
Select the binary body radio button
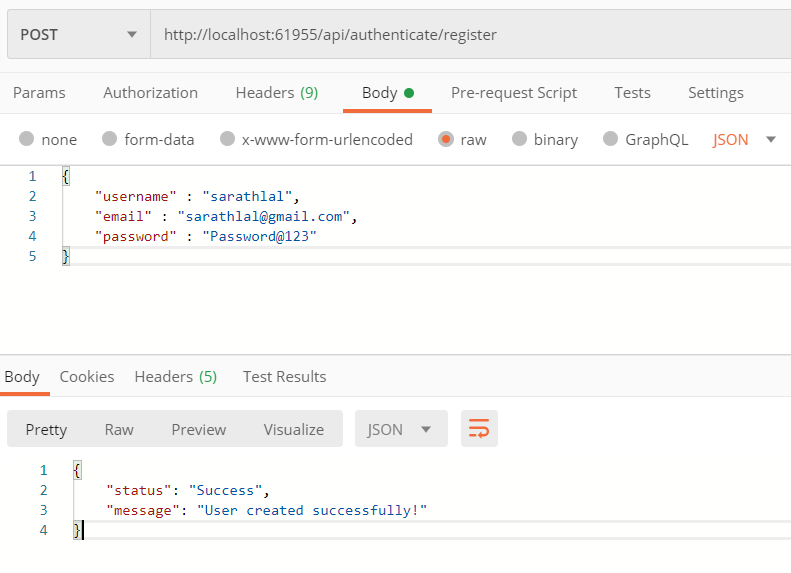(x=519, y=139)
